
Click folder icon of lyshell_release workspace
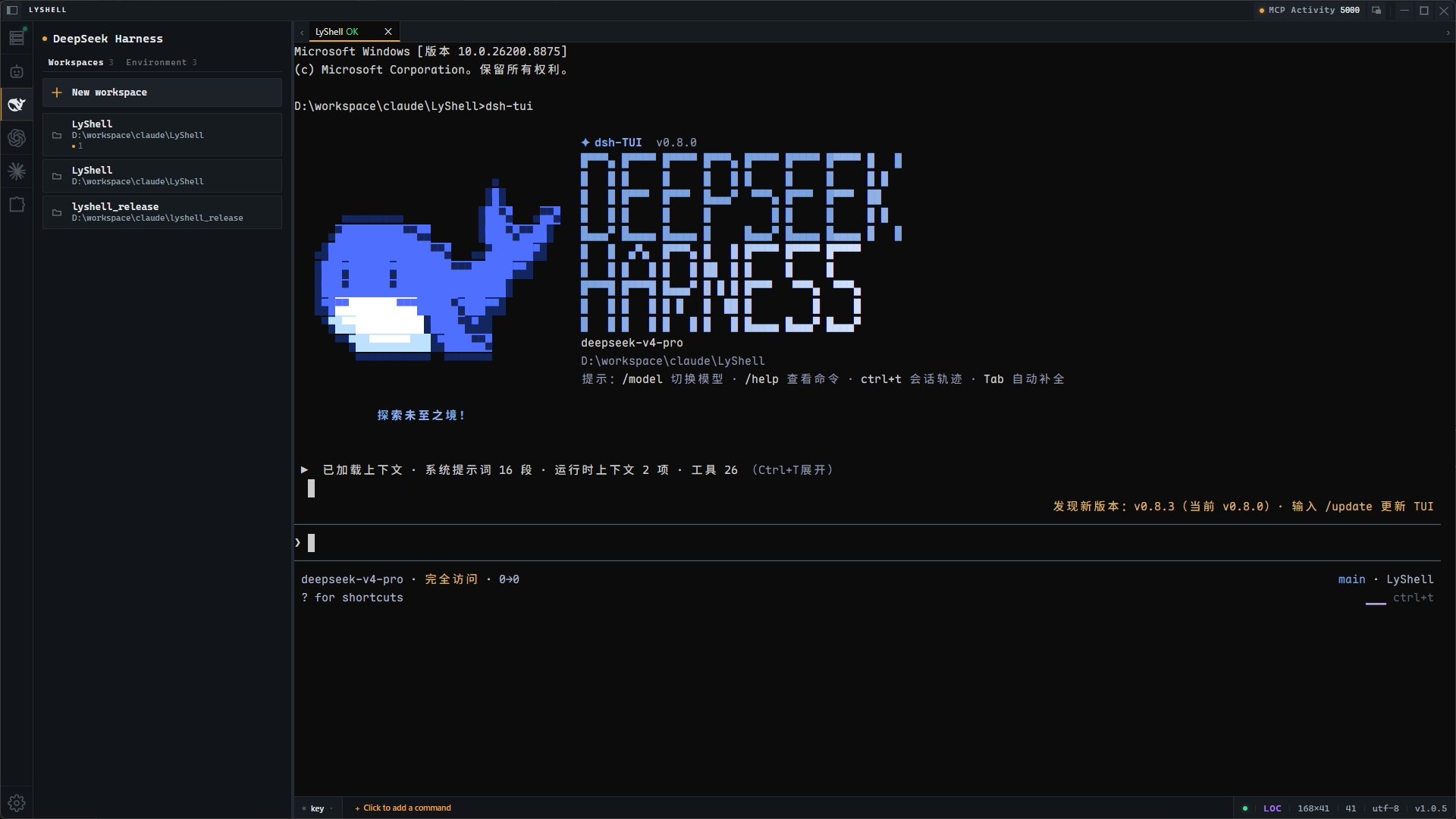point(57,213)
